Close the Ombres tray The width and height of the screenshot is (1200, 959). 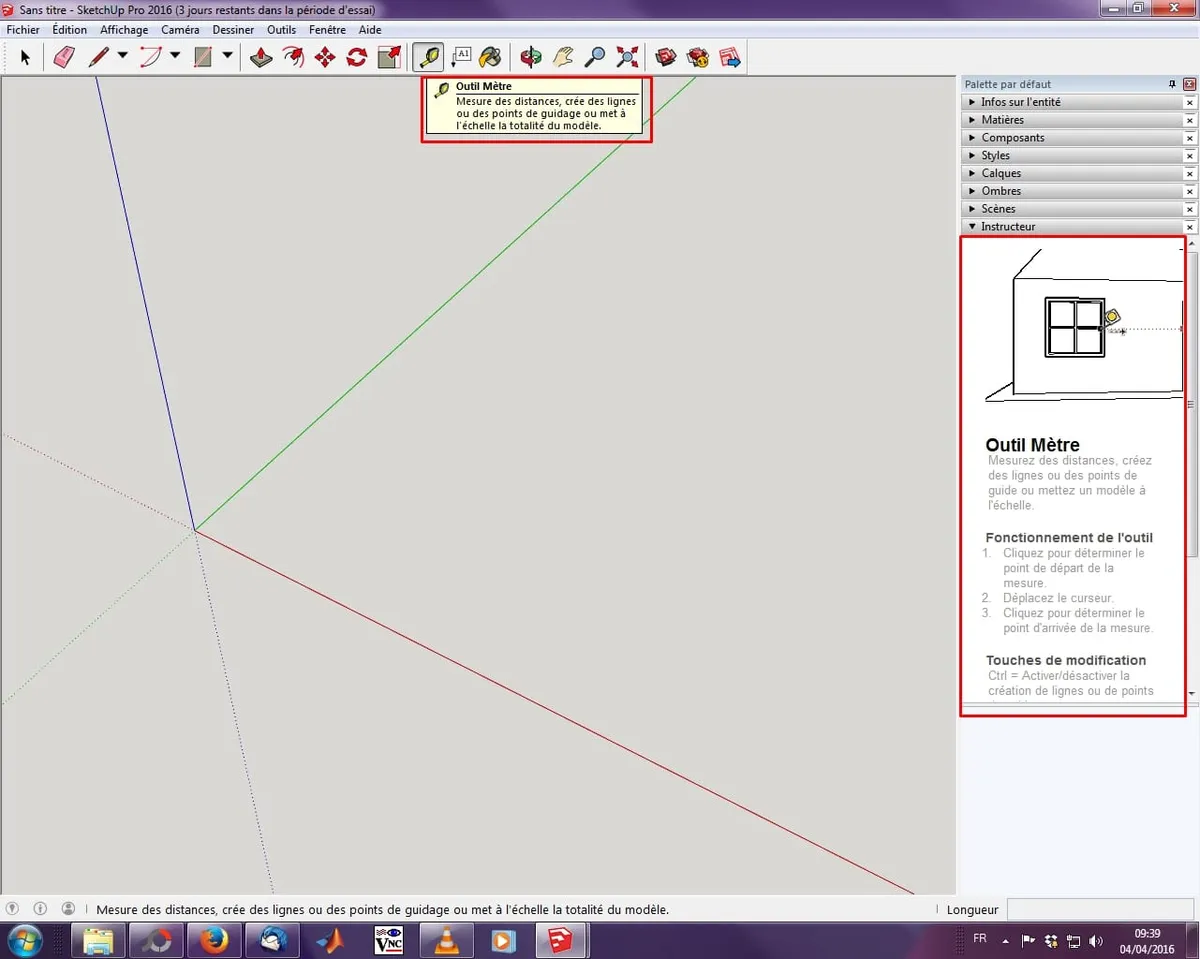[x=1190, y=191]
